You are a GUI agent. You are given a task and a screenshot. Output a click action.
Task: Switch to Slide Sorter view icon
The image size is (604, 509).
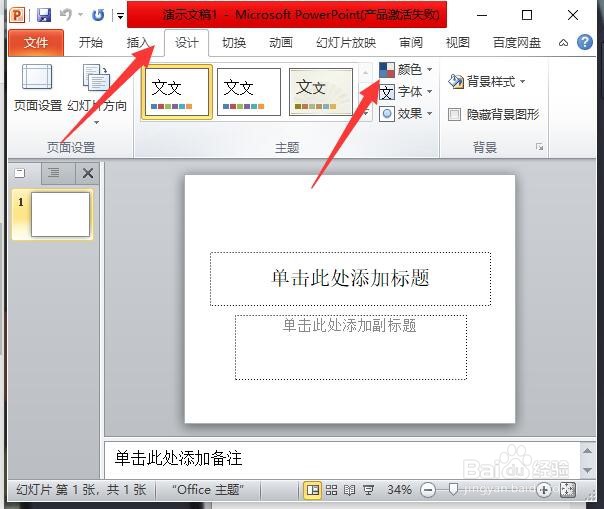pyautogui.click(x=331, y=490)
